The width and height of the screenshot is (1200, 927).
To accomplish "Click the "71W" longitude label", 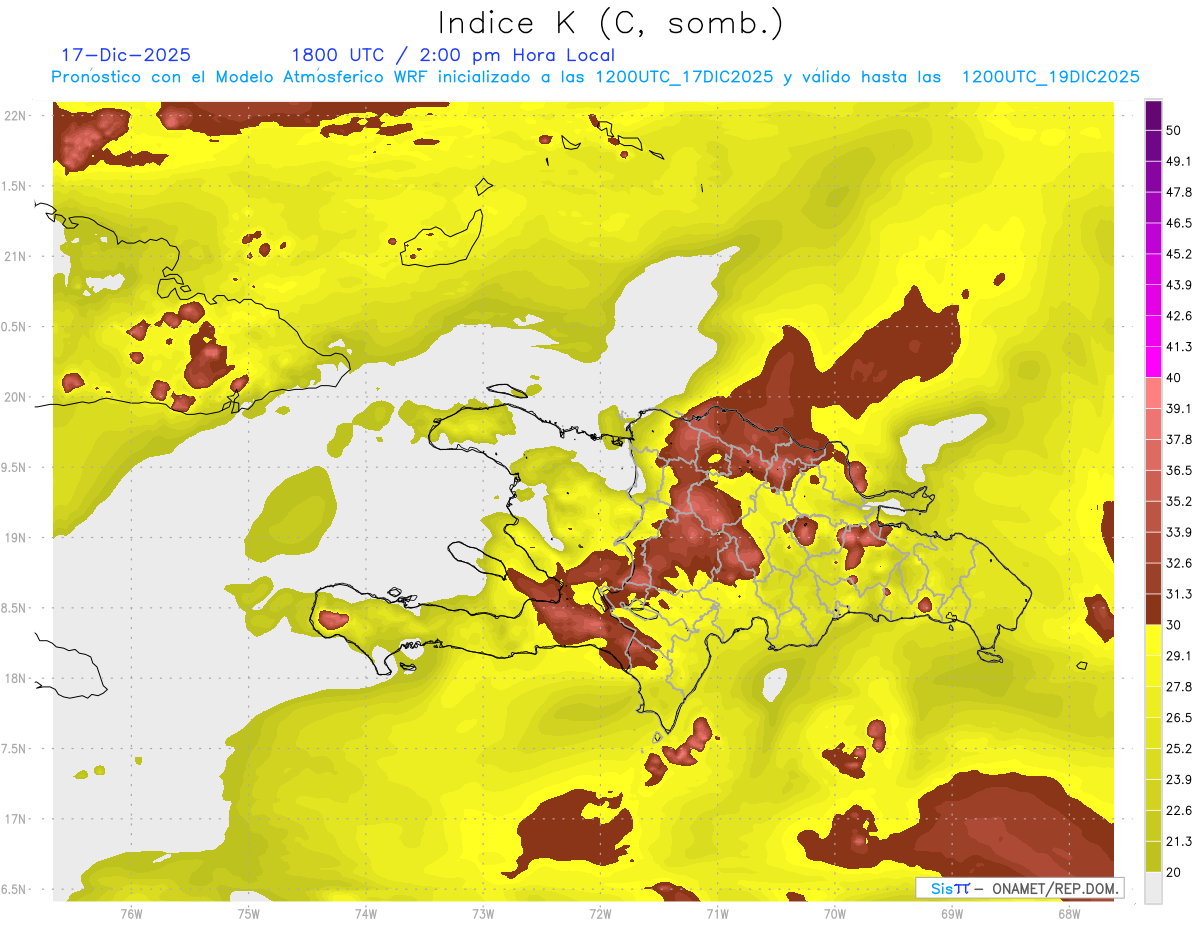I will pos(717,913).
